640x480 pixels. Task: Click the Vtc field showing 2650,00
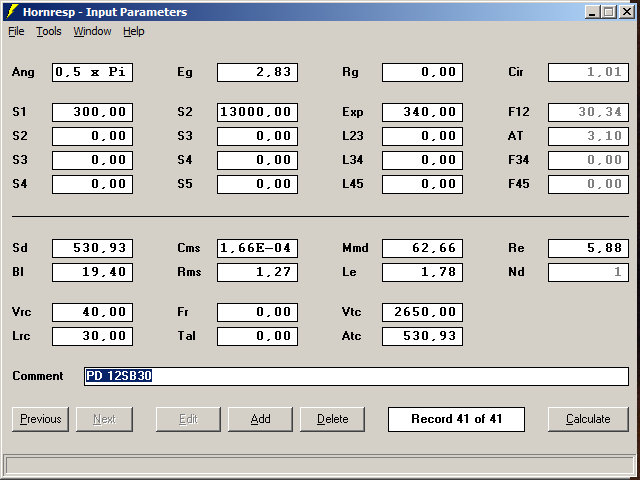[422, 312]
